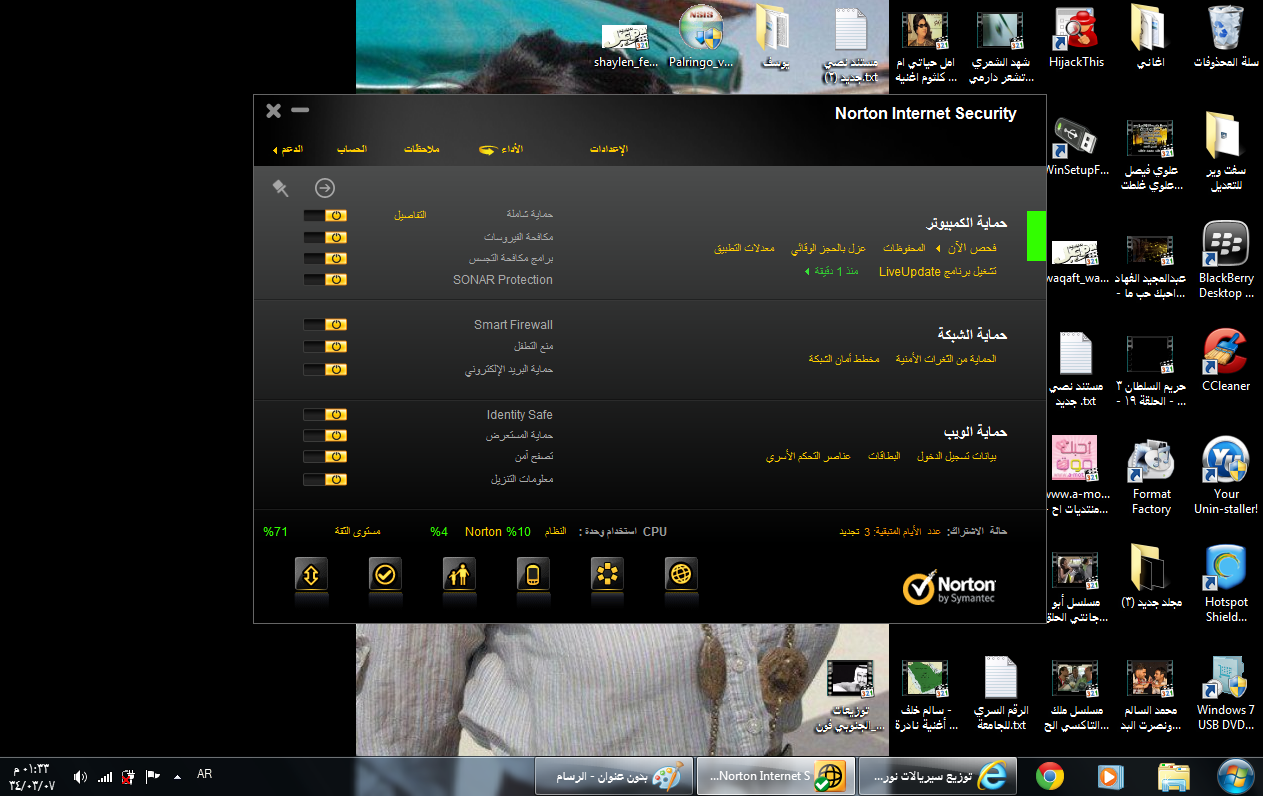Viewport: 1280px width, 800px height.
Task: Click the circled right-arrow icon in Norton
Action: (x=325, y=188)
